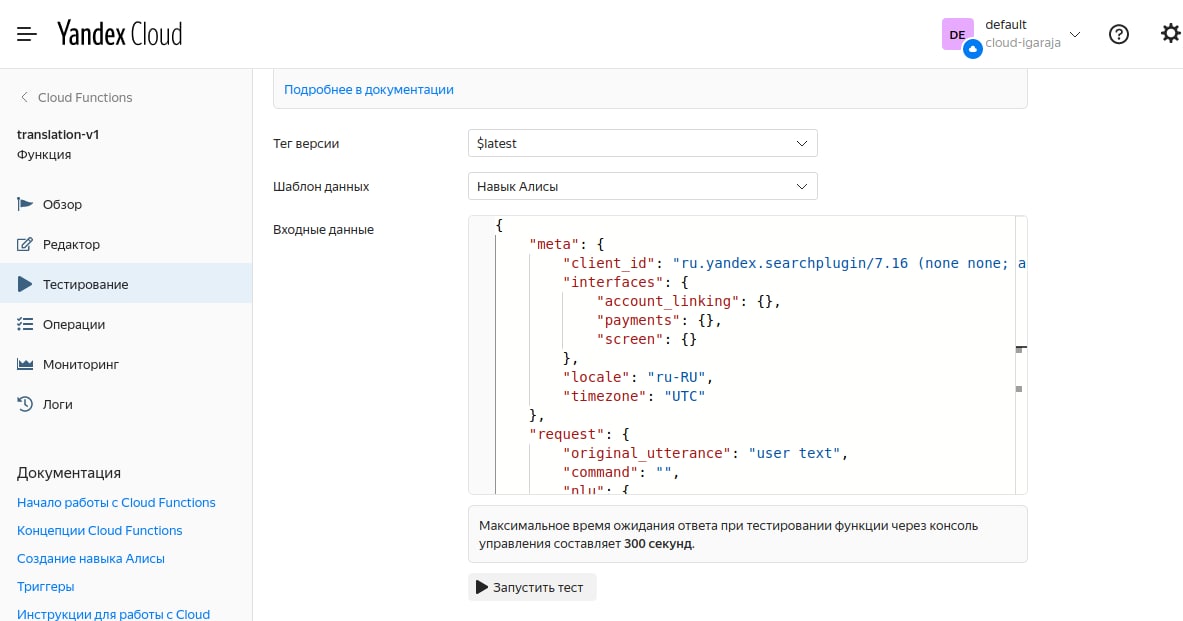The image size is (1183, 621).
Task: Expand the default cloud account chevron
Action: (1075, 34)
